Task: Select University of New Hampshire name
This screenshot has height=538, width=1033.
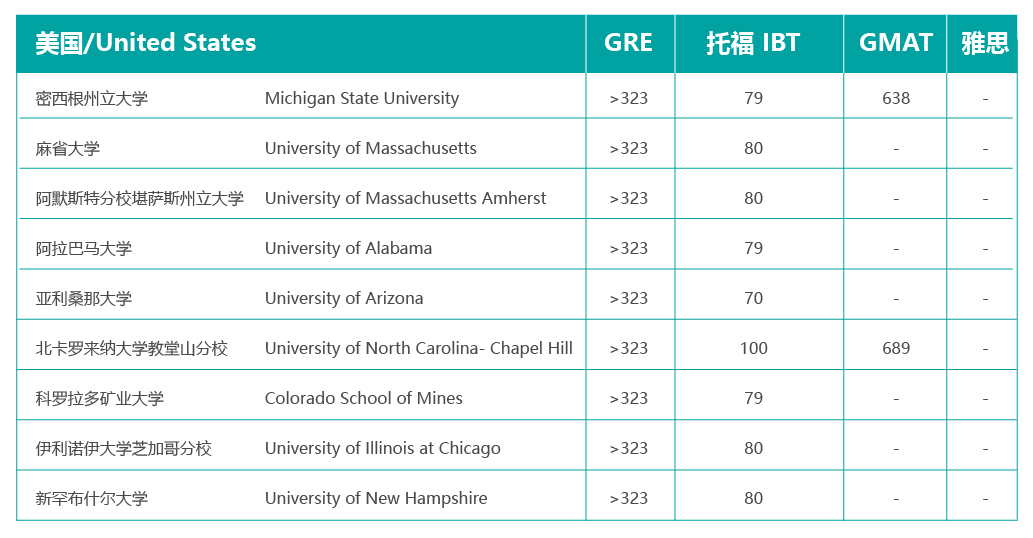Action: coord(376,498)
